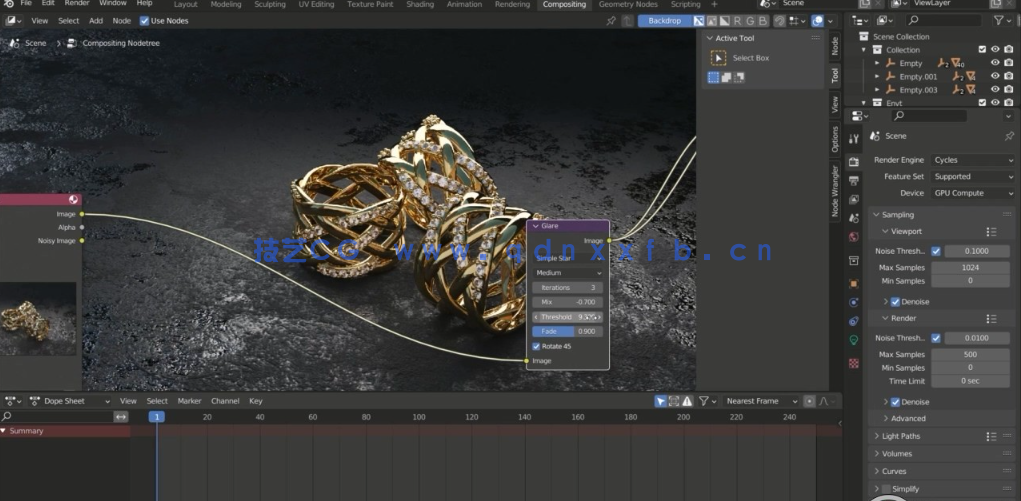Enable only selected keyframes arrow icon in Dope Sheet
The height and width of the screenshot is (501, 1021).
(661, 401)
